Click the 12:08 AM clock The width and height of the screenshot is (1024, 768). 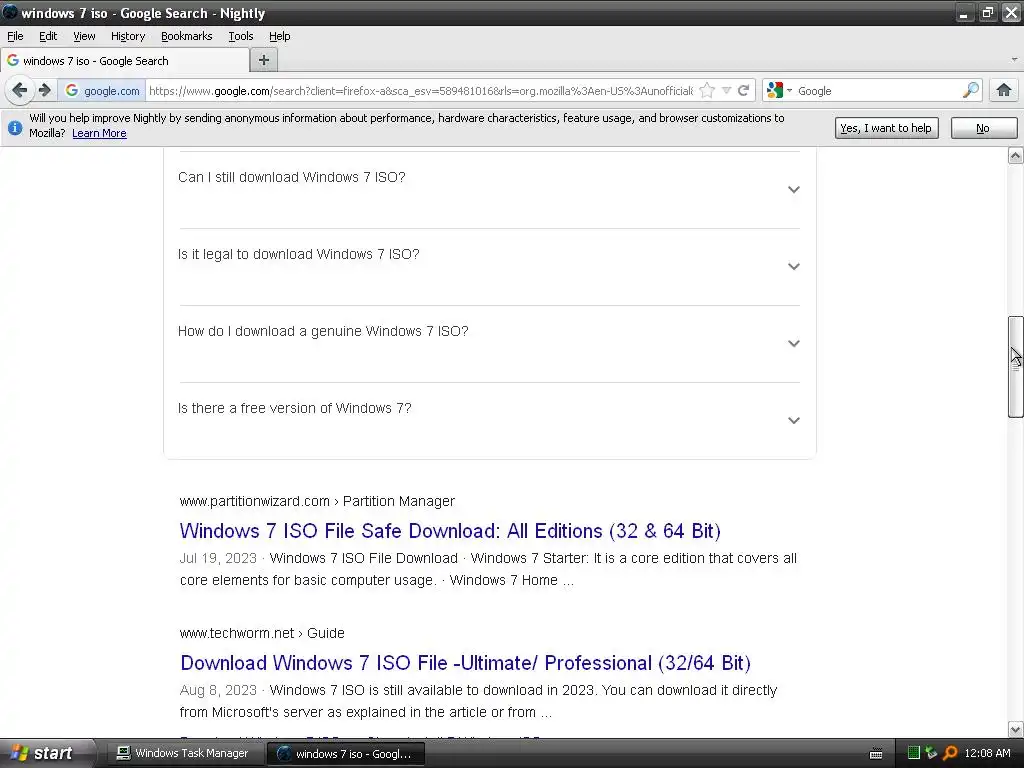[987, 753]
